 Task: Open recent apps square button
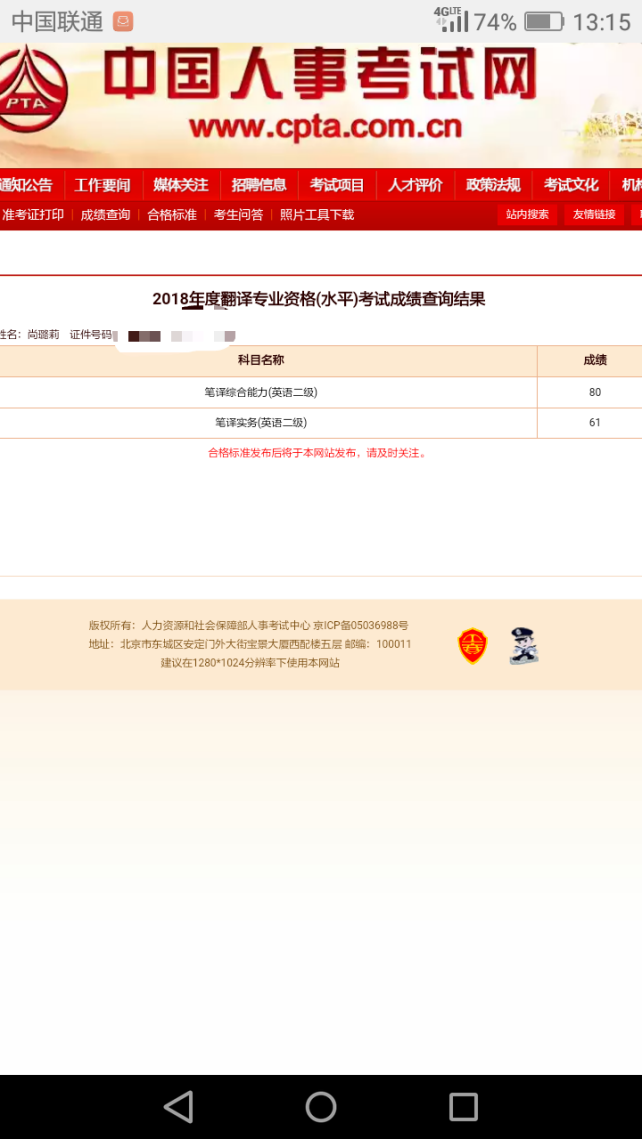click(x=463, y=1106)
